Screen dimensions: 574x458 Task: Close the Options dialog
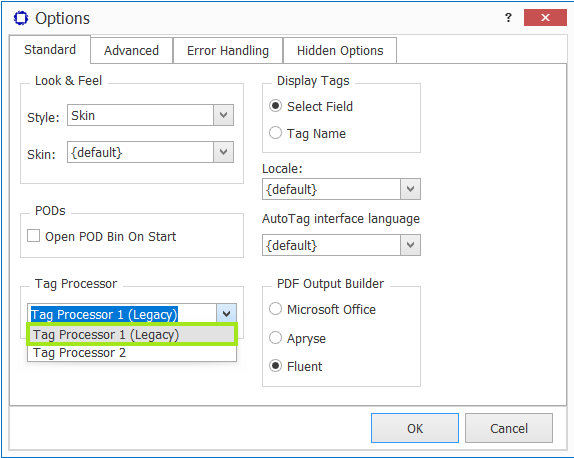[545, 17]
